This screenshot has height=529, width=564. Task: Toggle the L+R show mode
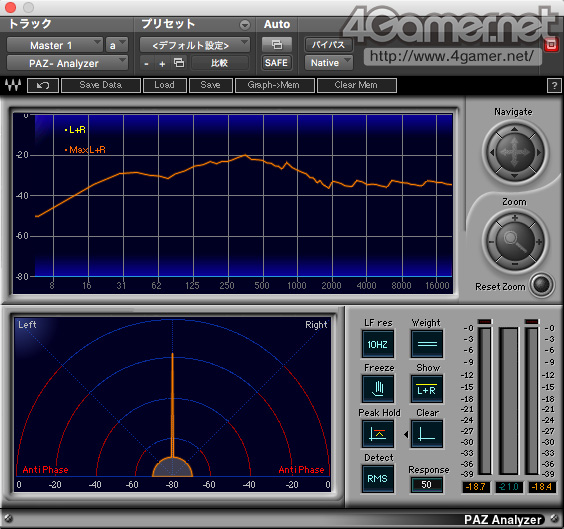[427, 389]
